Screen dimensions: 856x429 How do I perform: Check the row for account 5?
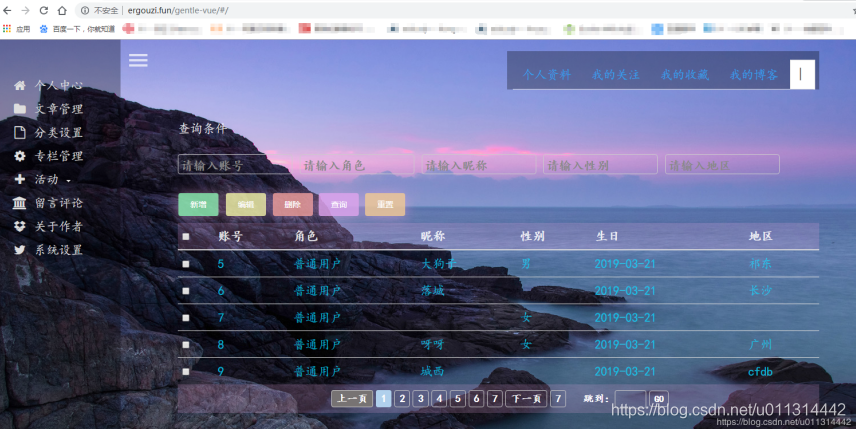[x=186, y=264]
